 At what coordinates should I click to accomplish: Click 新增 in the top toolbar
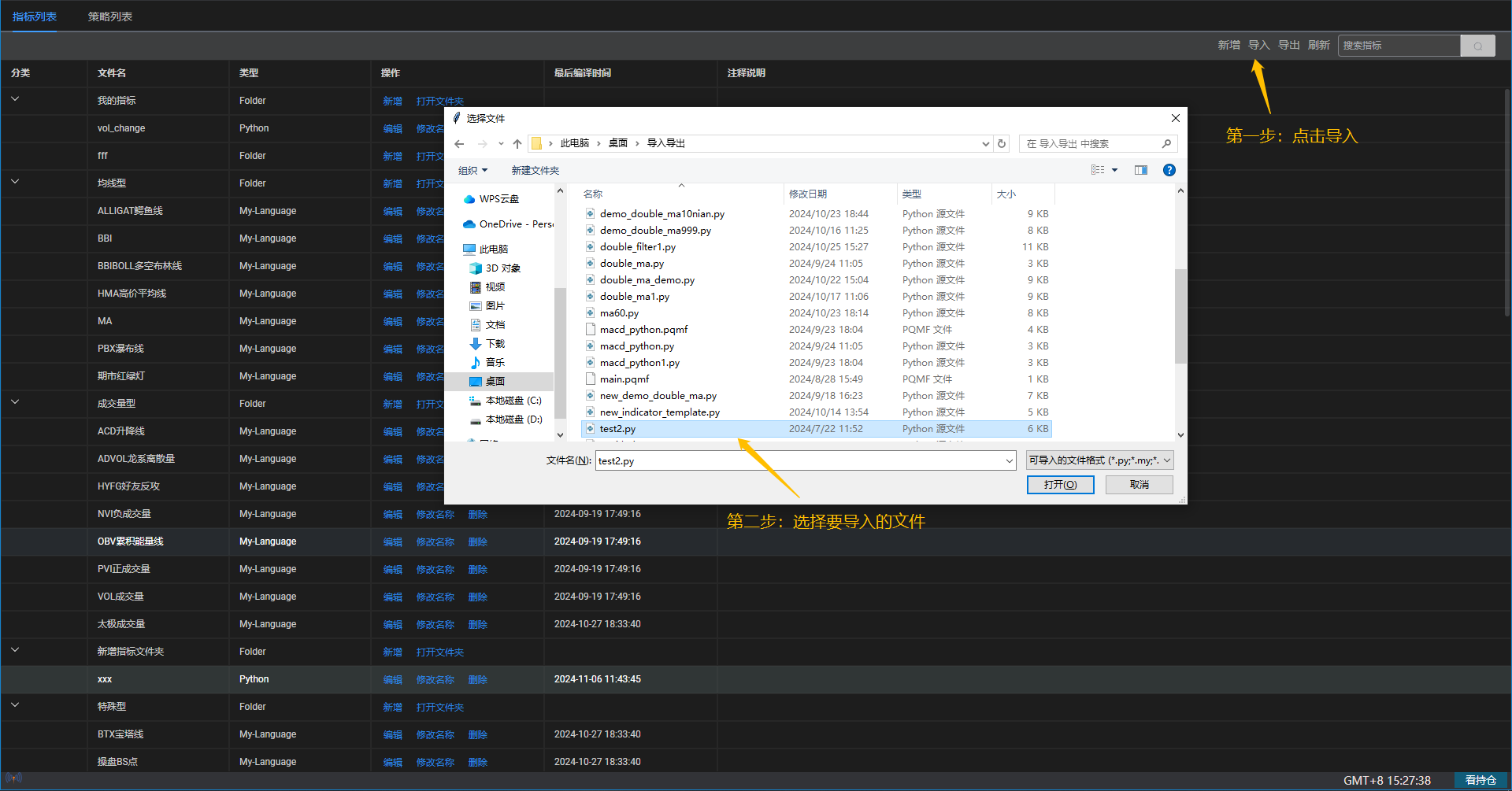pyautogui.click(x=1228, y=46)
